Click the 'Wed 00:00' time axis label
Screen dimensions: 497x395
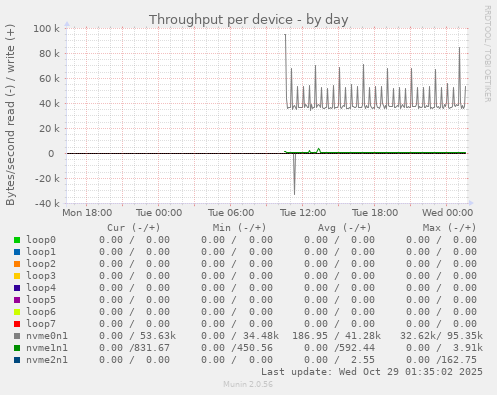point(447,213)
